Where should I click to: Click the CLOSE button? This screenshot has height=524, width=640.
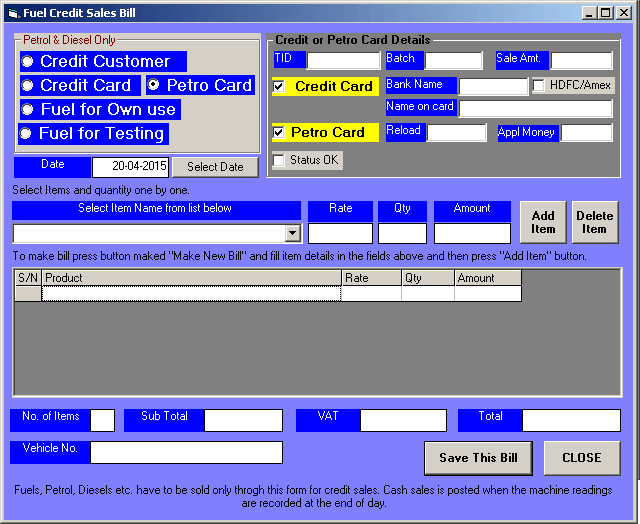click(581, 458)
